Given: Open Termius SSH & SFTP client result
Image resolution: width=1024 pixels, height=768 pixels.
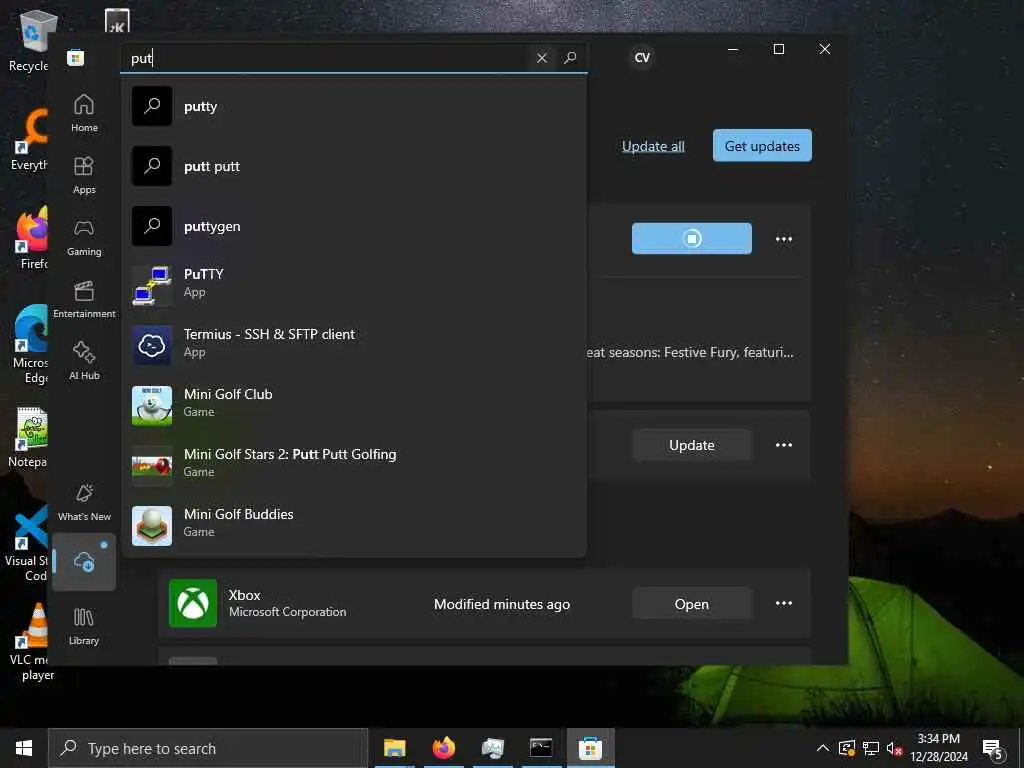Looking at the screenshot, I should point(354,344).
